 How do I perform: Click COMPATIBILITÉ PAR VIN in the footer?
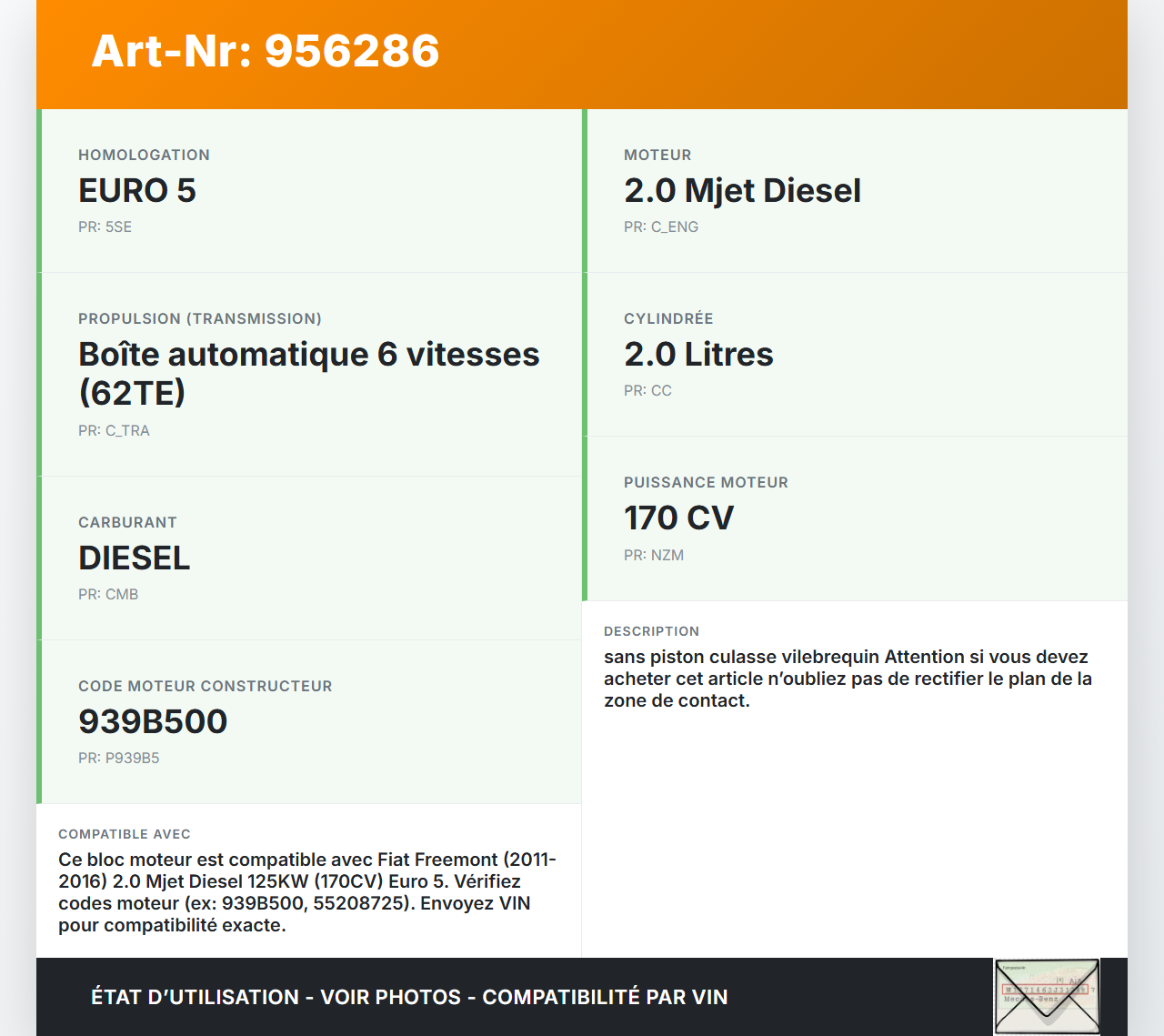tap(607, 997)
